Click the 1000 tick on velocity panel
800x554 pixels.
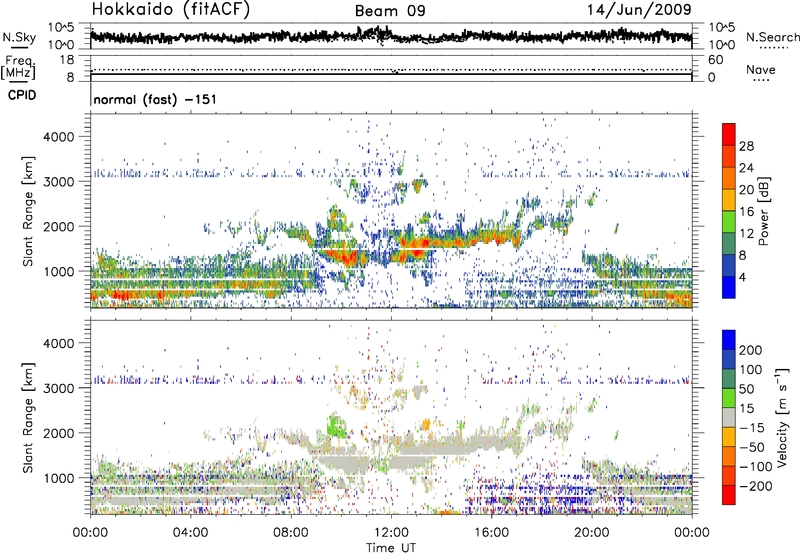coord(58,478)
